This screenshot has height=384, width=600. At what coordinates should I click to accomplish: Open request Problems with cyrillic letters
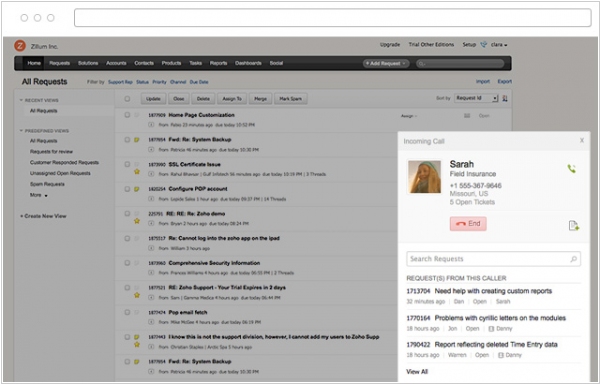coord(500,318)
